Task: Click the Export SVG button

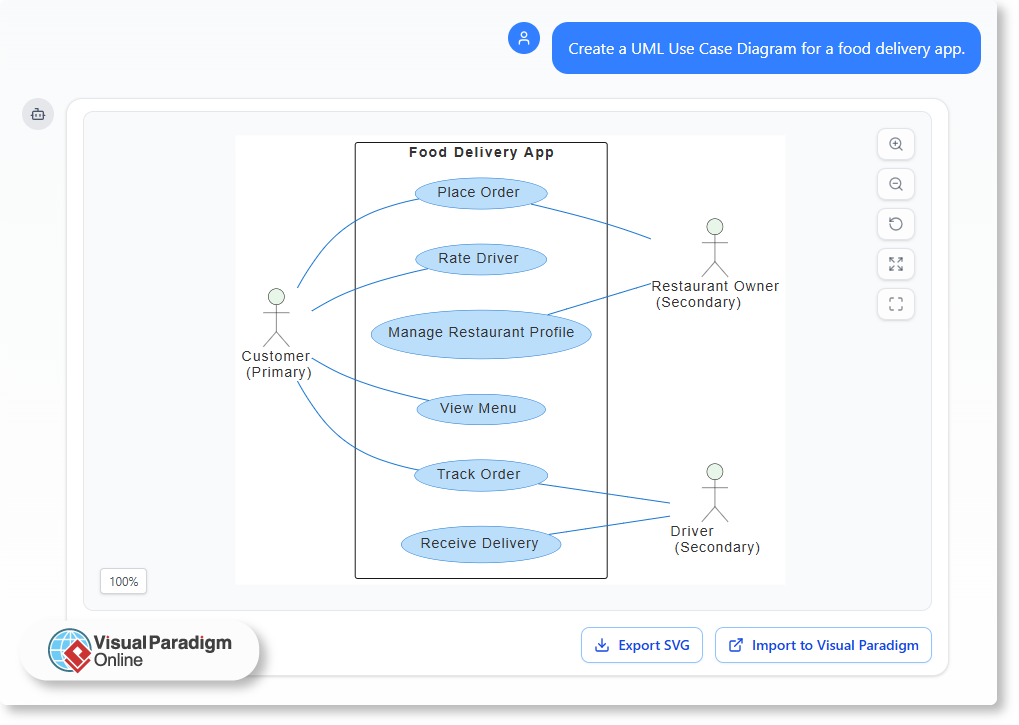Action: tap(641, 645)
